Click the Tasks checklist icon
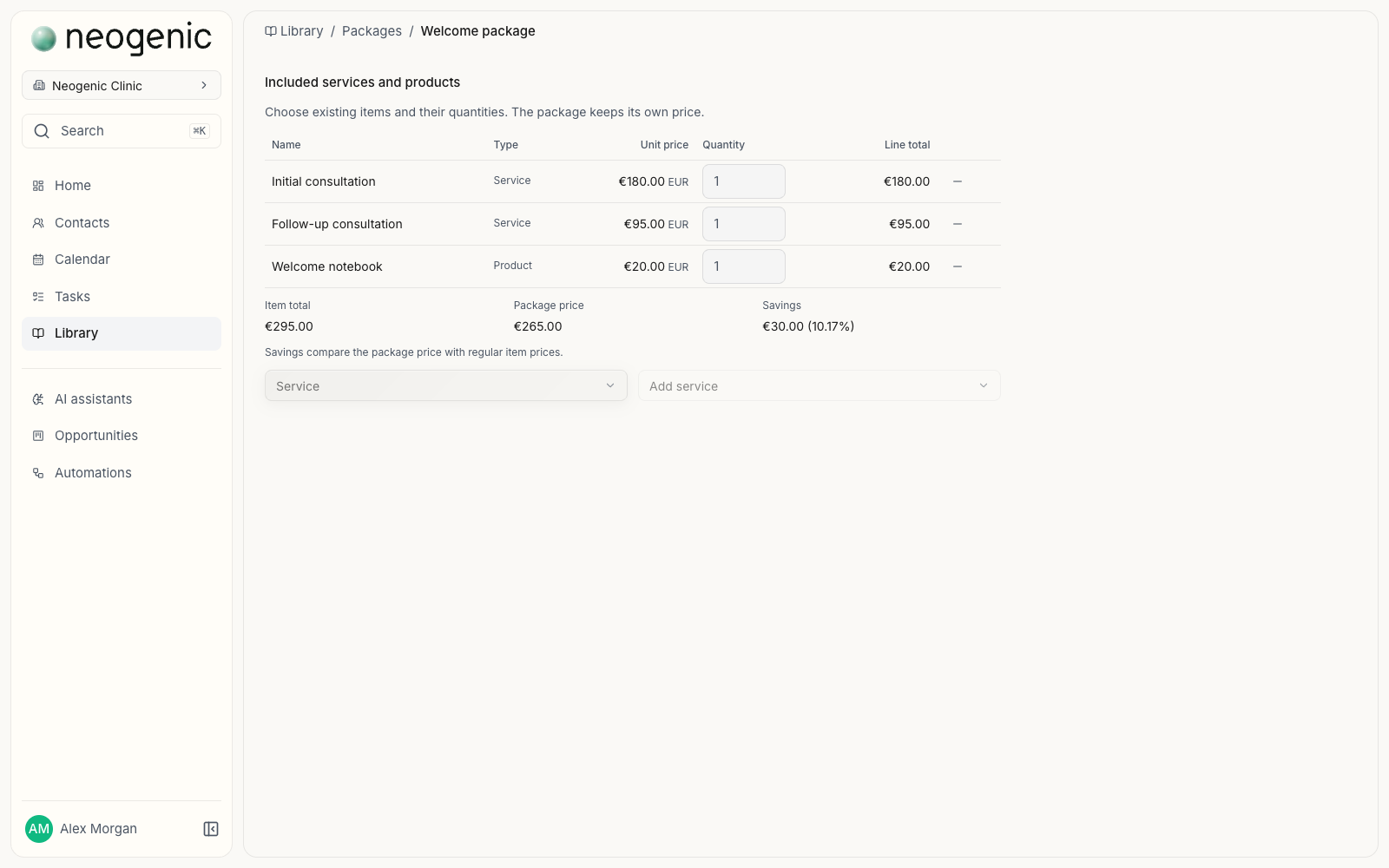This screenshot has height=868, width=1389. pyautogui.click(x=38, y=297)
